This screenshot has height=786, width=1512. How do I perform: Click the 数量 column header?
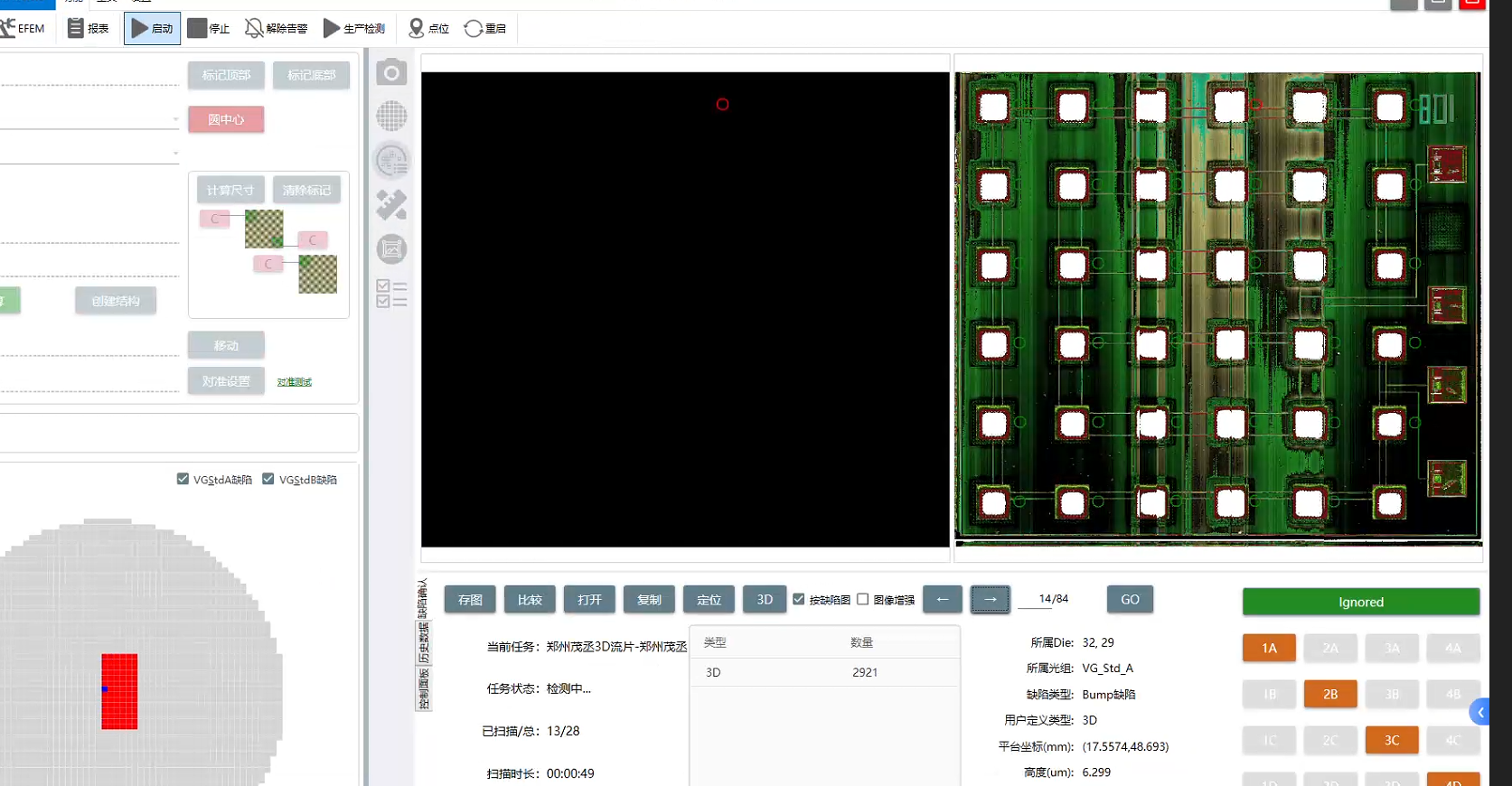click(861, 642)
